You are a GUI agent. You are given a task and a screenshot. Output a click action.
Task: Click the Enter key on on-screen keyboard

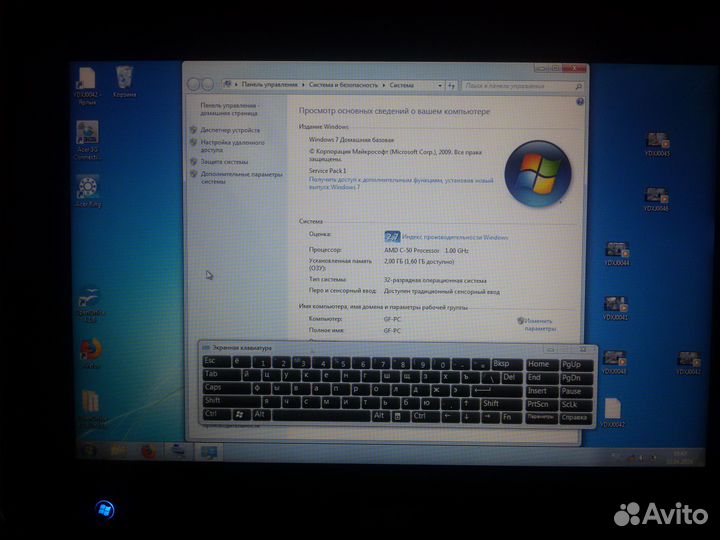click(495, 391)
